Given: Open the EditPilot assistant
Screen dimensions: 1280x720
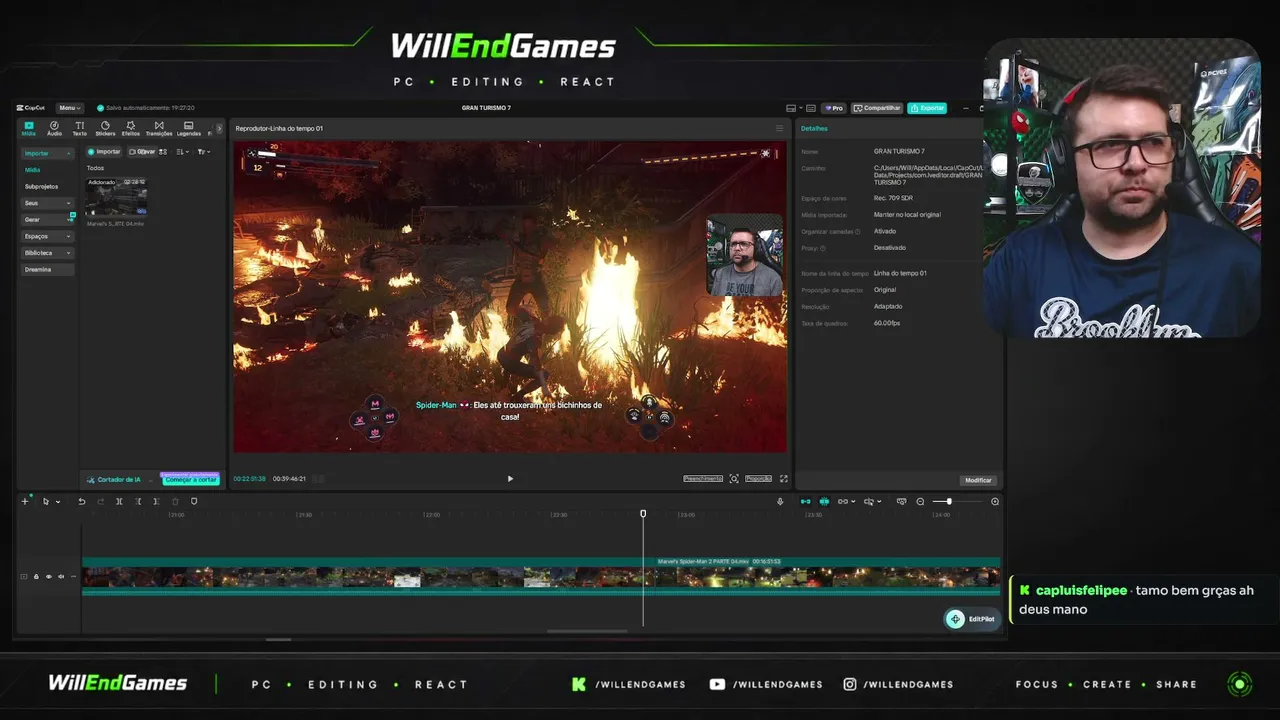Looking at the screenshot, I should [972, 619].
